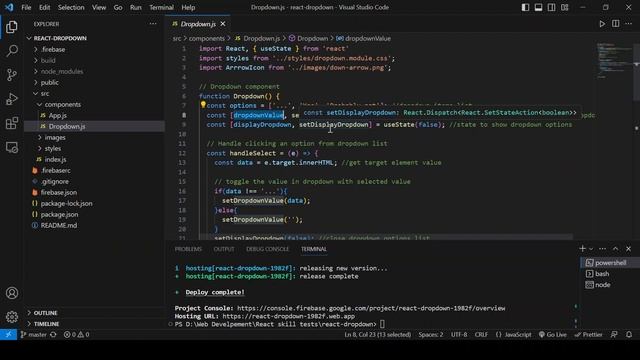Open the feedback icon in status bar
Viewport: 640px width, 360px height.
614,334
